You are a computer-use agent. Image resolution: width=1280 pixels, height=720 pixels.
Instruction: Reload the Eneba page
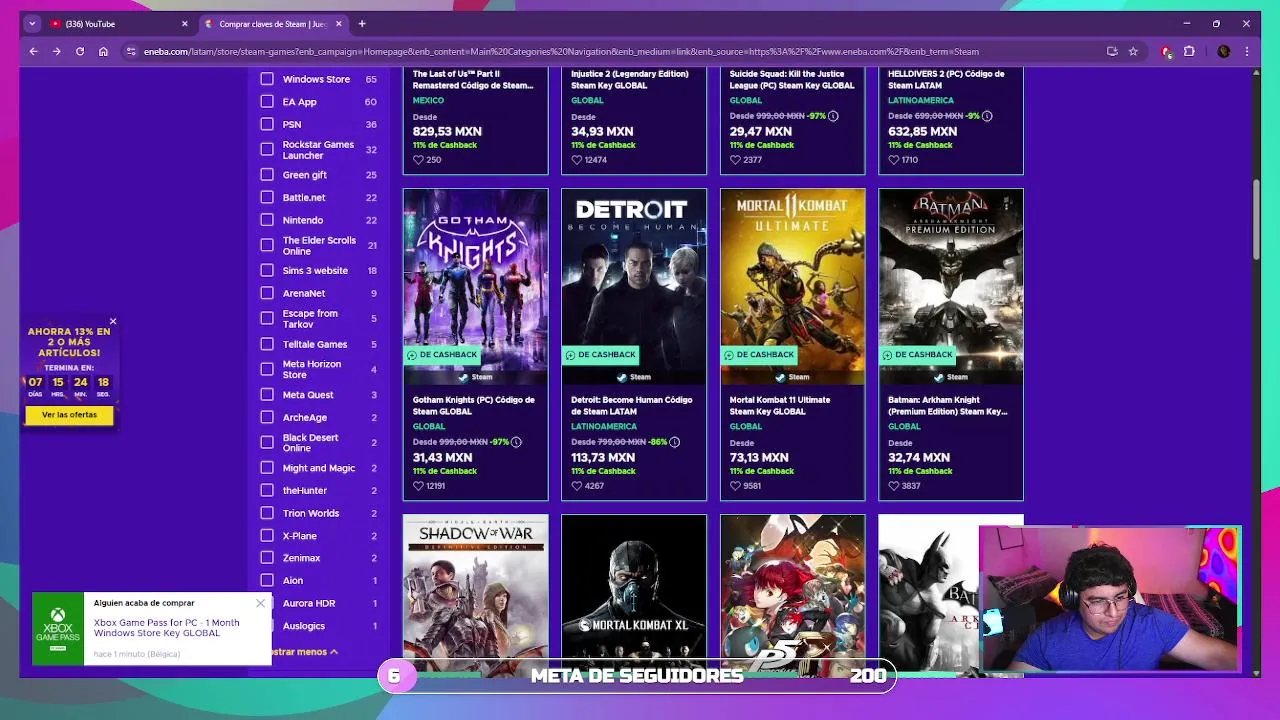(x=80, y=51)
